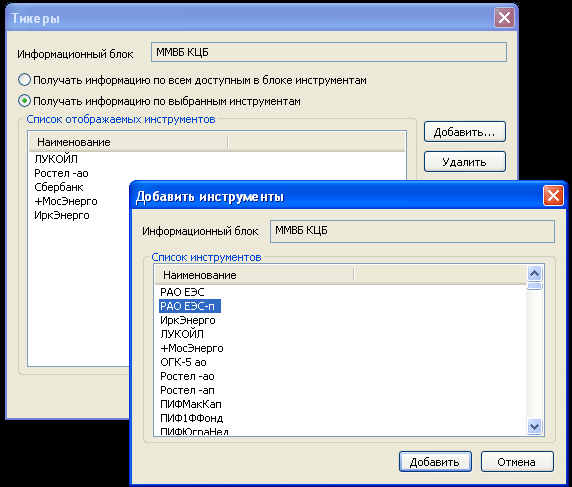
Task: Click scroll down arrow in instruments list
Action: pos(534,426)
